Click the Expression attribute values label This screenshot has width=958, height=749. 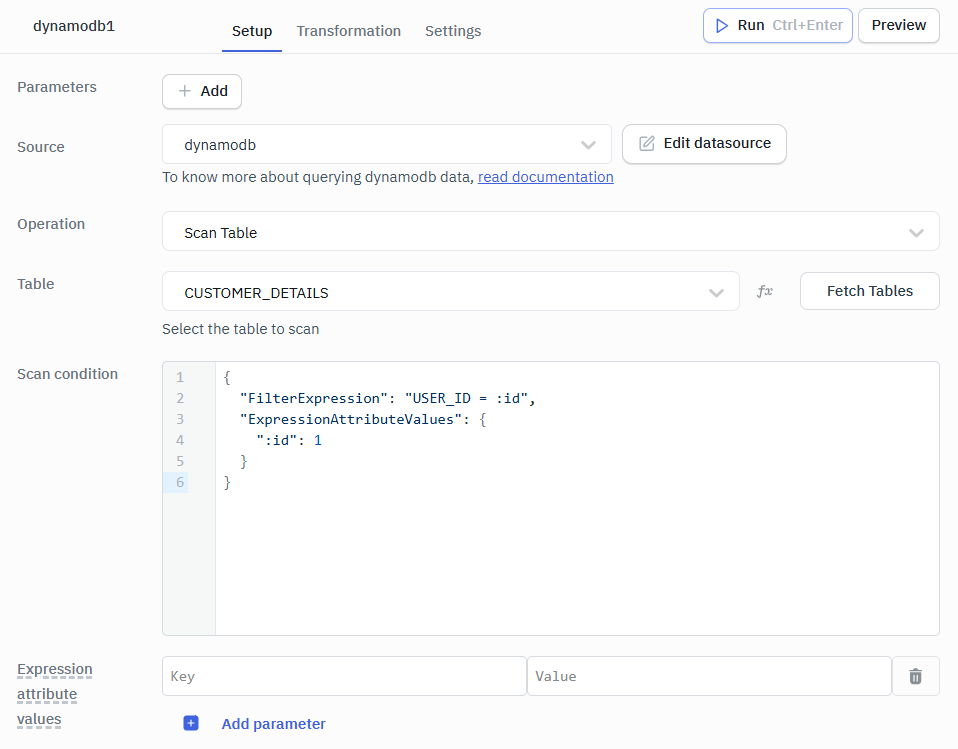54,694
